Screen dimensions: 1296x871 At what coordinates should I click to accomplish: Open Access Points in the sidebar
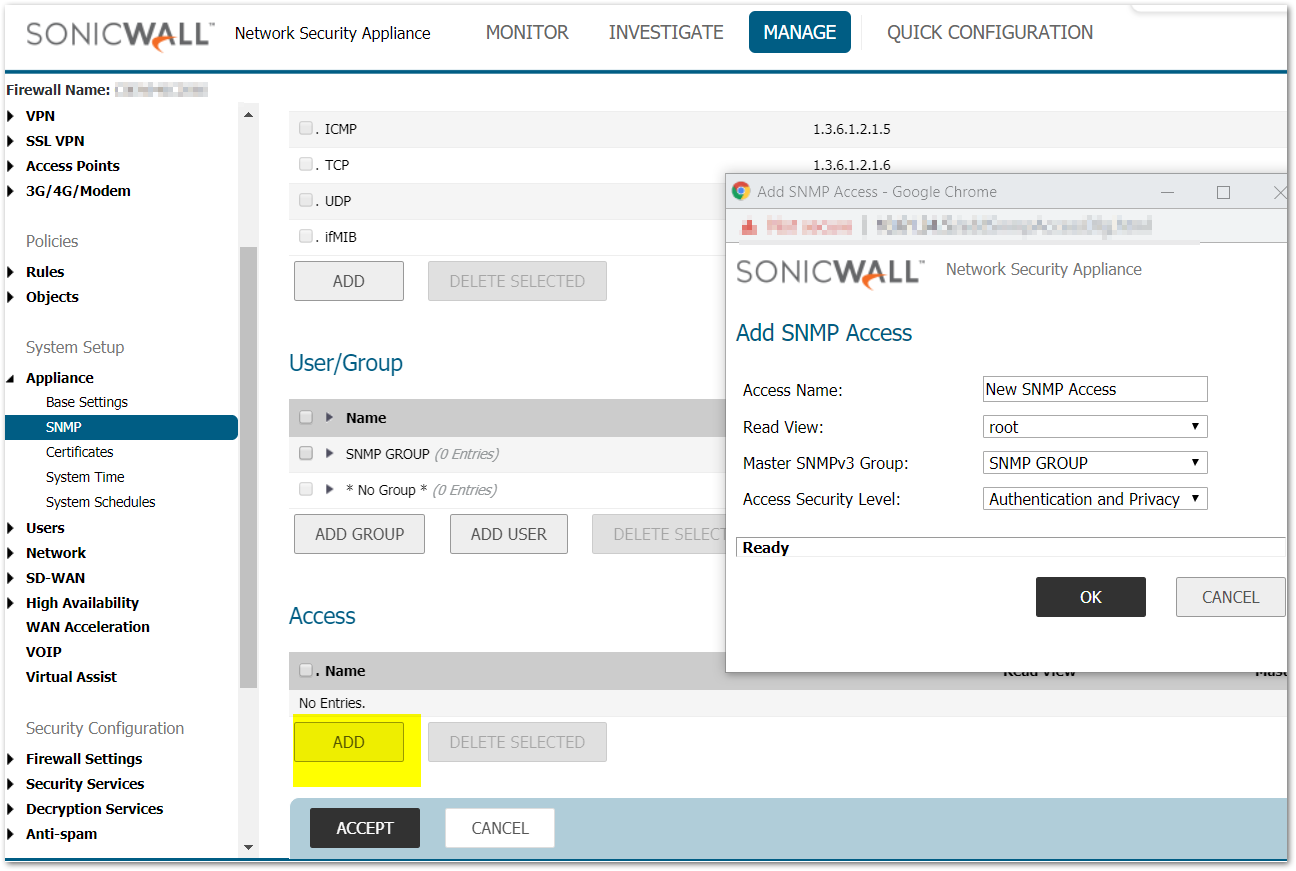coord(73,166)
